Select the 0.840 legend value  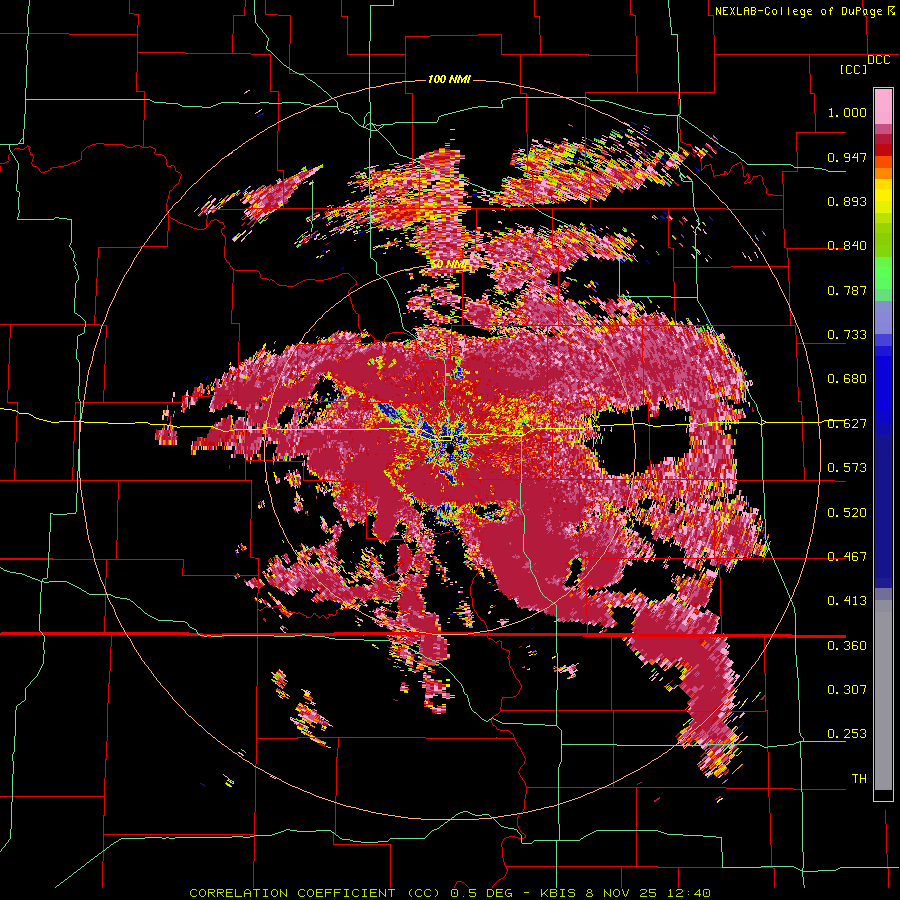click(x=847, y=246)
